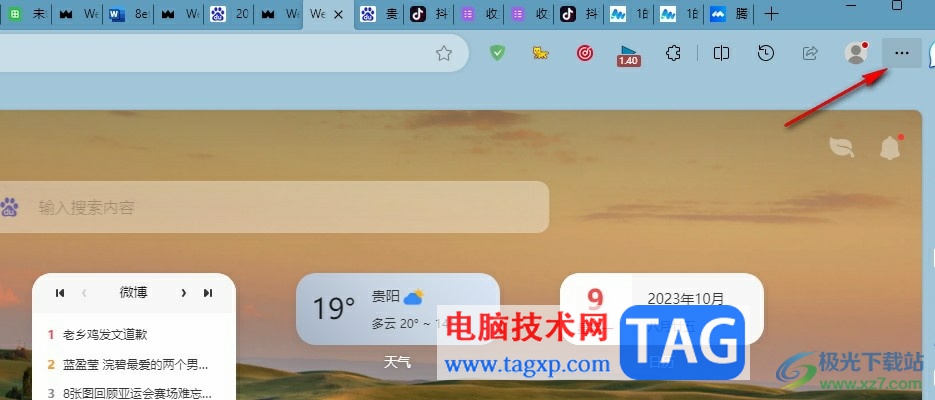Switch to the Tencent '腾' tab
This screenshot has height=400, width=935.
coord(729,14)
